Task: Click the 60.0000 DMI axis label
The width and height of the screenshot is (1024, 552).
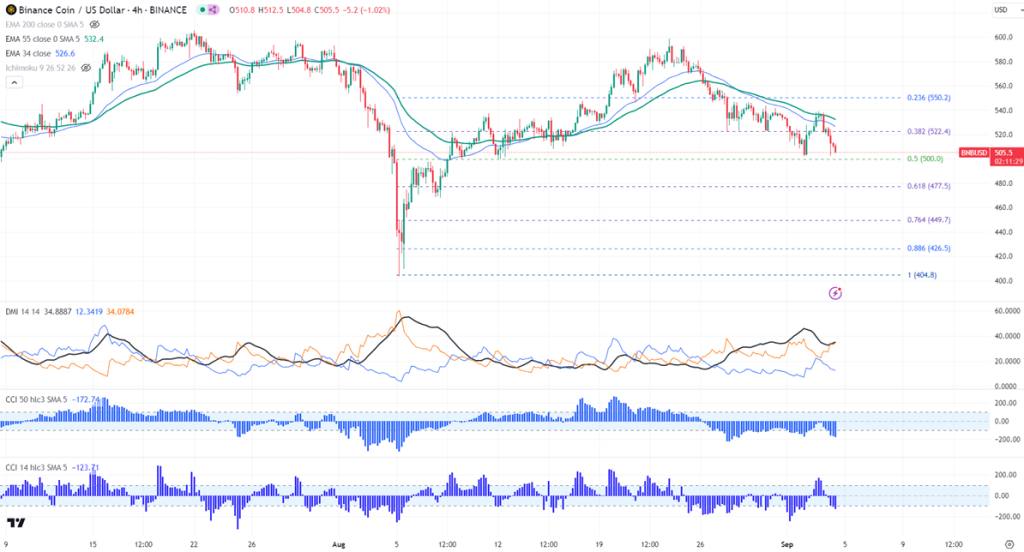Action: [x=1006, y=311]
